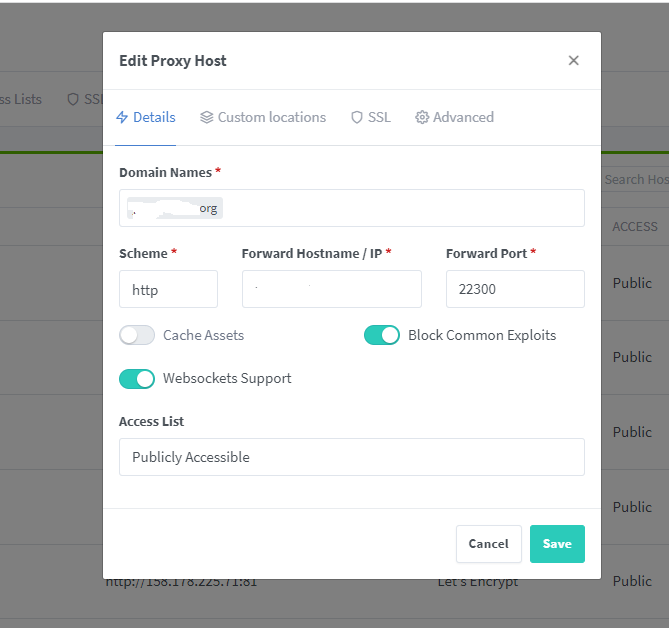Click inside the Domain Names field
Image resolution: width=669 pixels, height=628 pixels.
coord(400,208)
